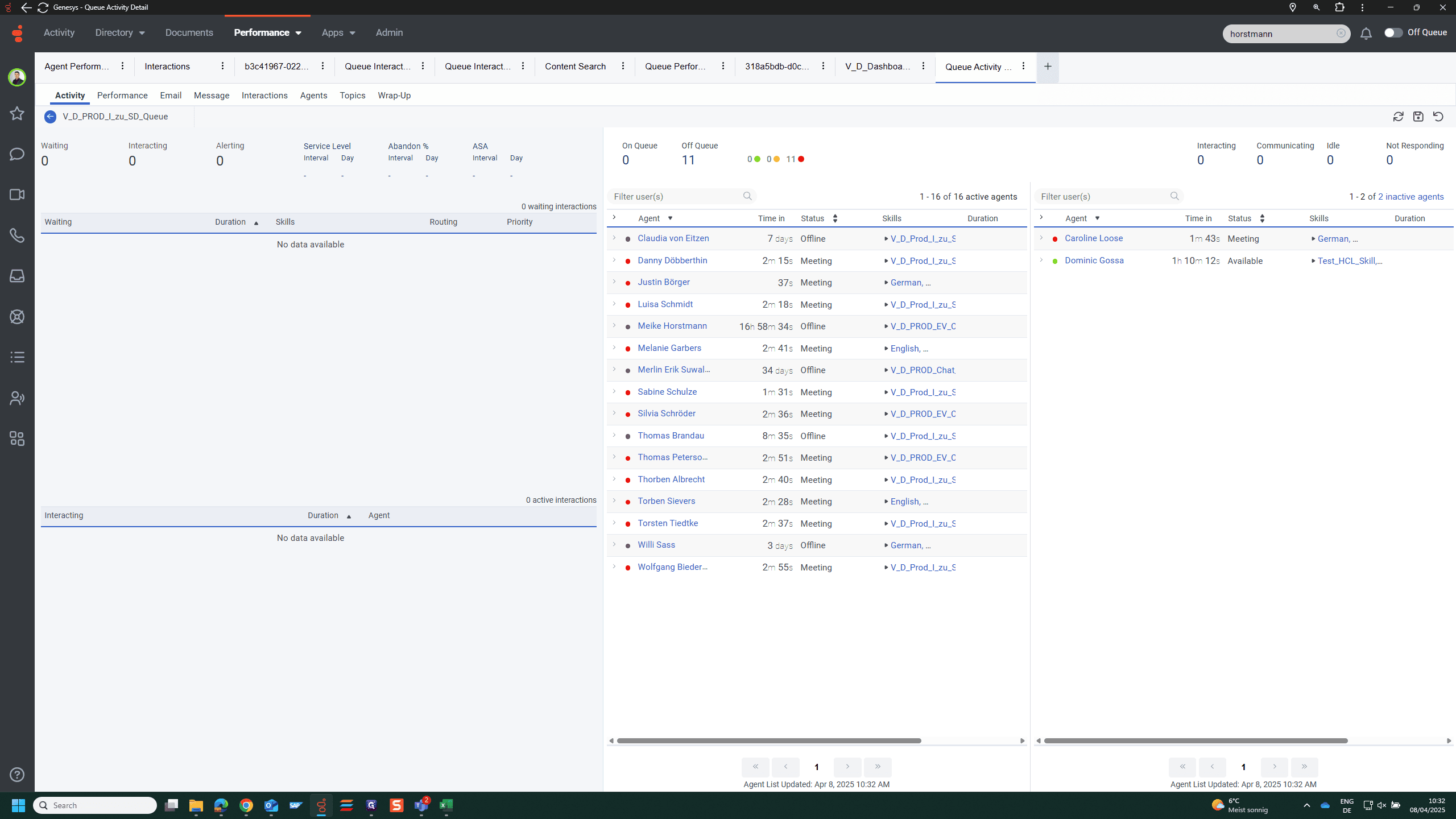Open the Apps menu dropdown
1456x819 pixels.
click(x=338, y=33)
